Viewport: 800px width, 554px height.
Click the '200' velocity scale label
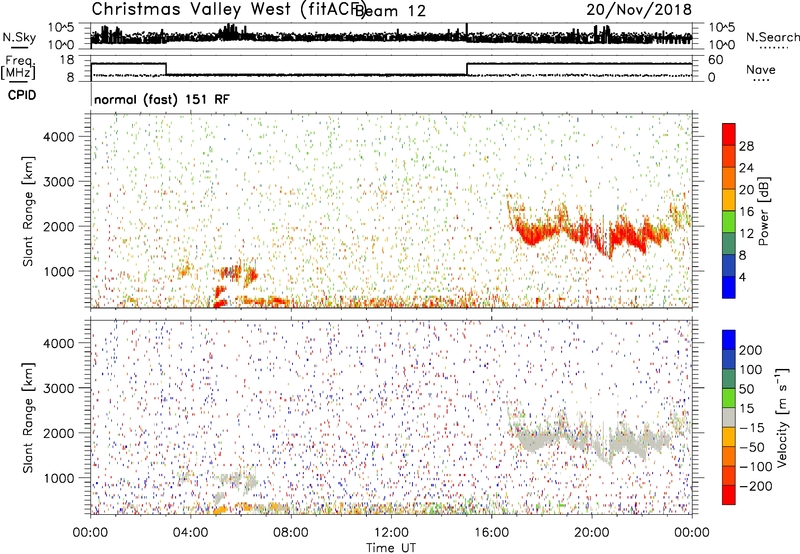click(751, 350)
